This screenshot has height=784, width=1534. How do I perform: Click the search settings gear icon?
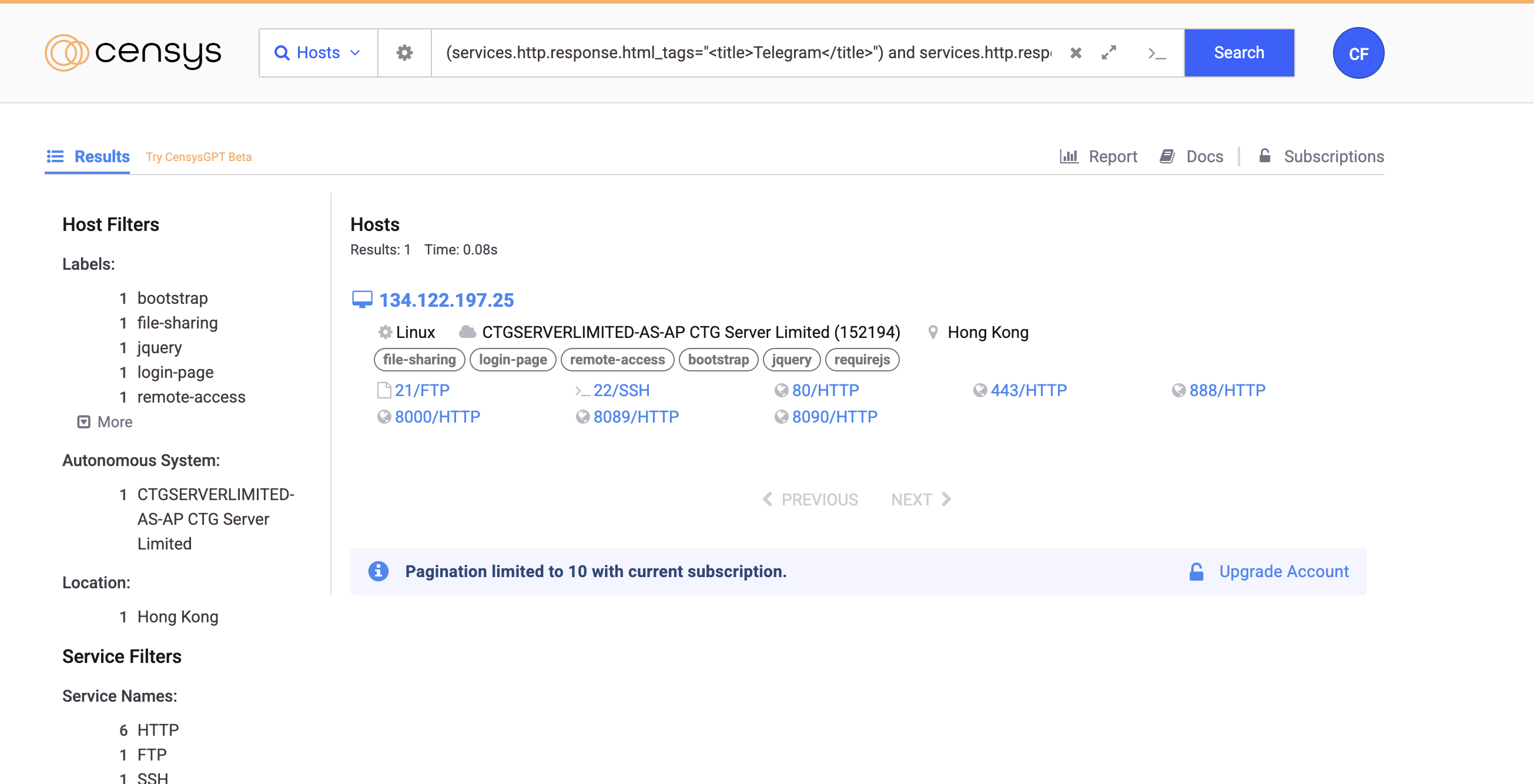[x=404, y=53]
